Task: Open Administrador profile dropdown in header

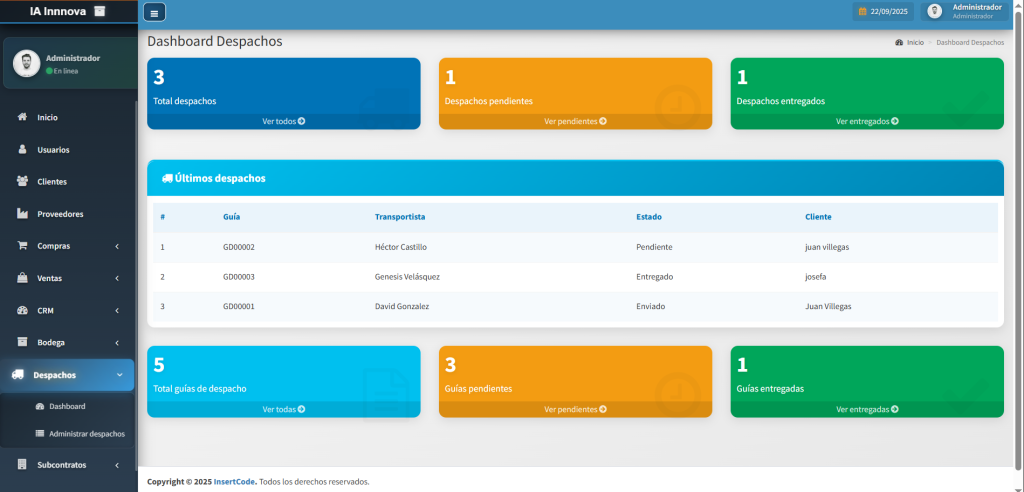Action: click(966, 11)
